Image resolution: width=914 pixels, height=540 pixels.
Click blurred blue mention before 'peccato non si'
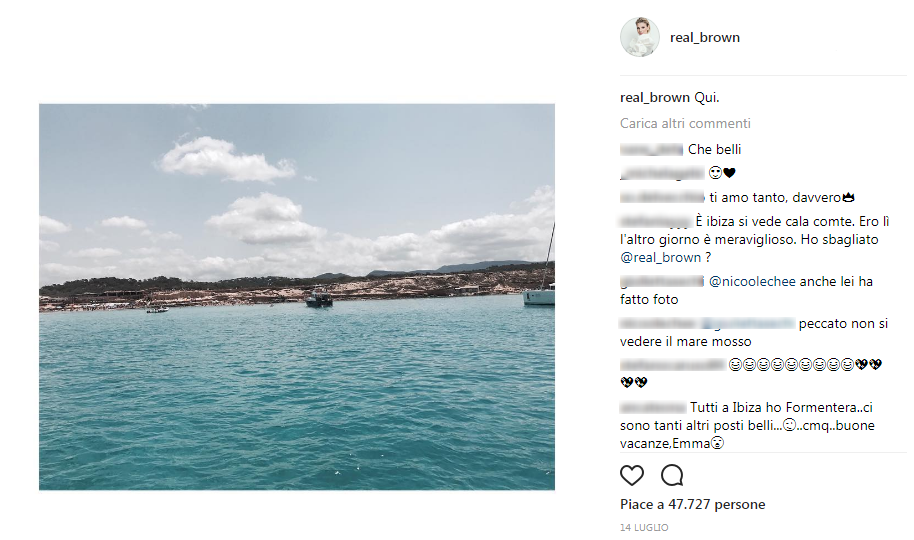747,324
